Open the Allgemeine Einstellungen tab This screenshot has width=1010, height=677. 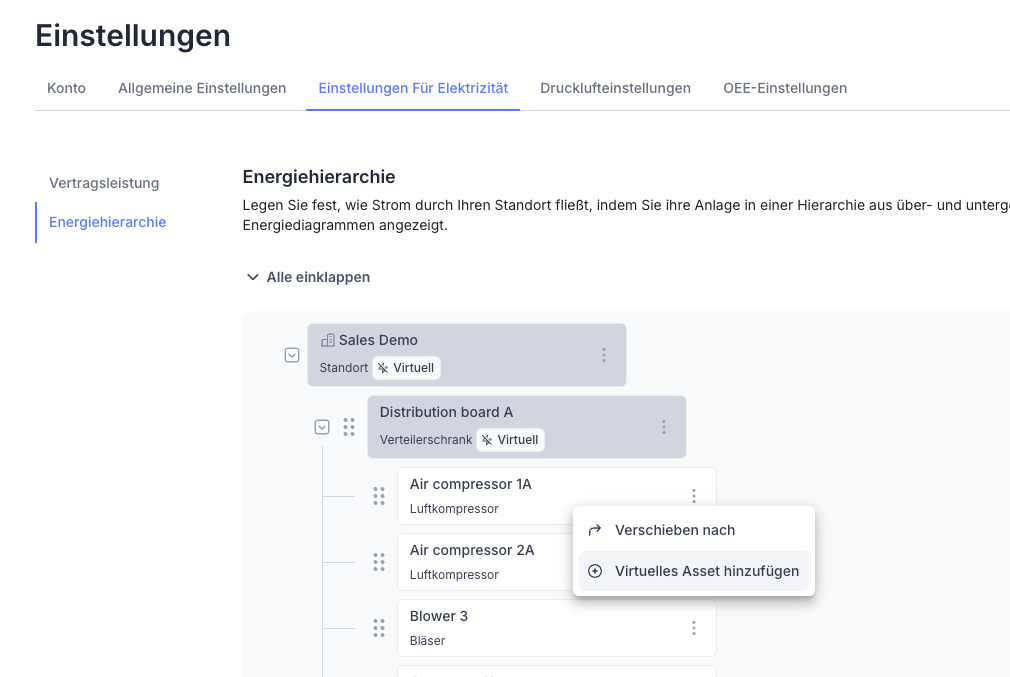point(202,88)
